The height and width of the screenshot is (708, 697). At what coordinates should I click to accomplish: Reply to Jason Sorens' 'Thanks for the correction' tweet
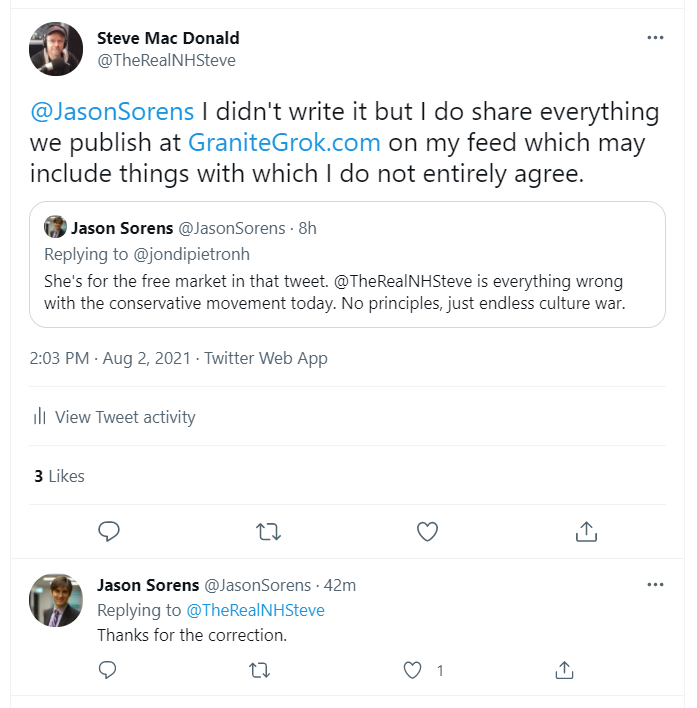[109, 670]
